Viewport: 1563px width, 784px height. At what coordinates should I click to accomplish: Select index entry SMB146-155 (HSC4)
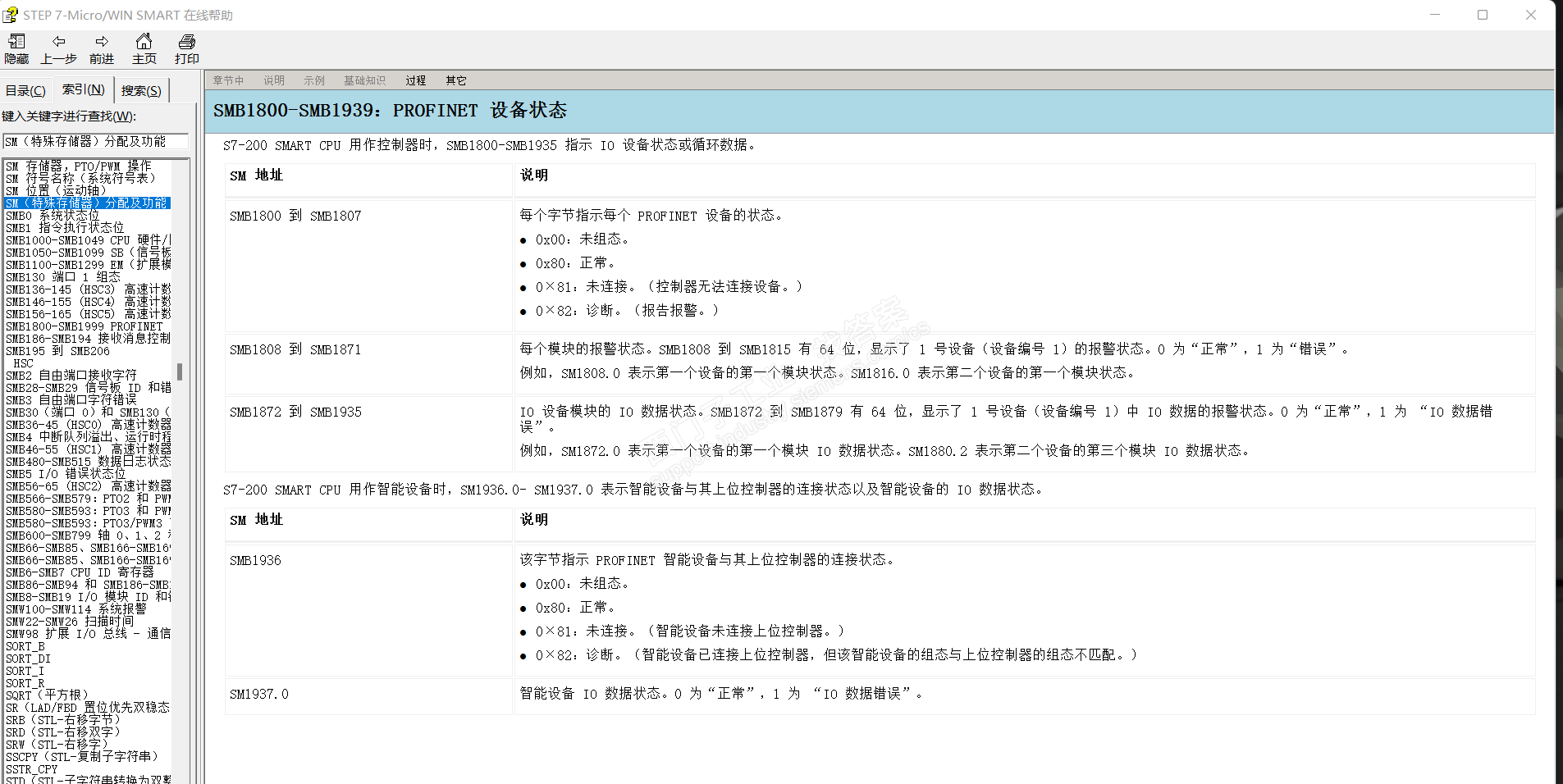coord(88,302)
